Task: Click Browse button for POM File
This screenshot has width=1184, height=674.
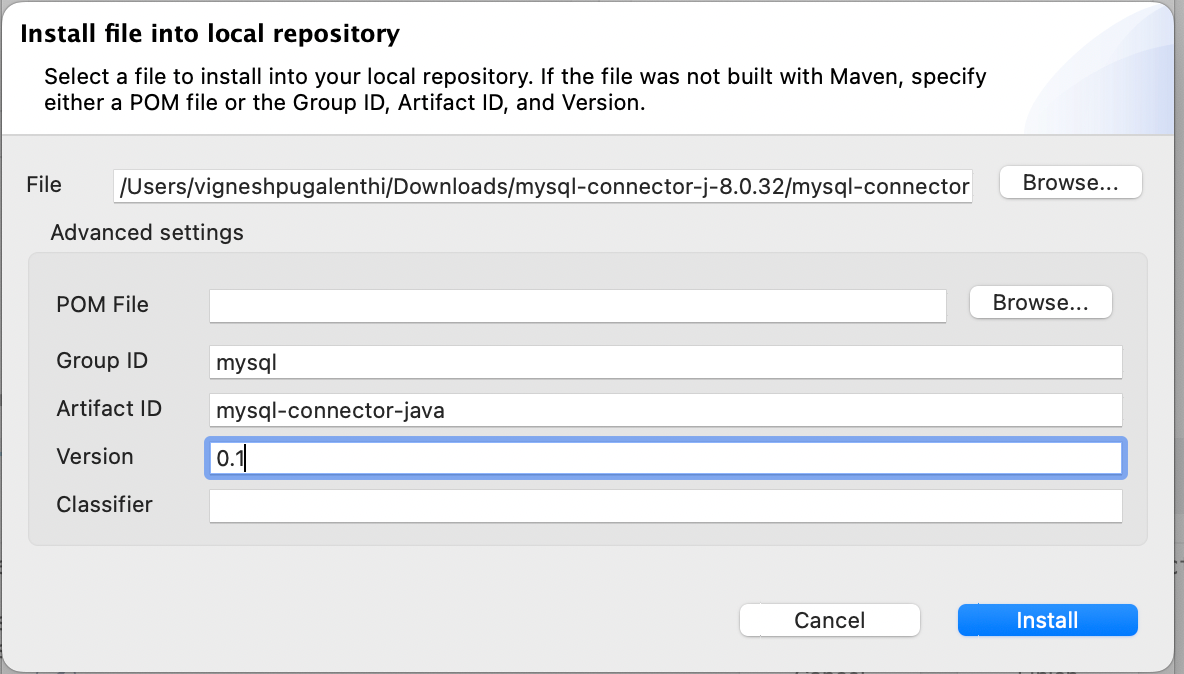Action: point(1041,303)
